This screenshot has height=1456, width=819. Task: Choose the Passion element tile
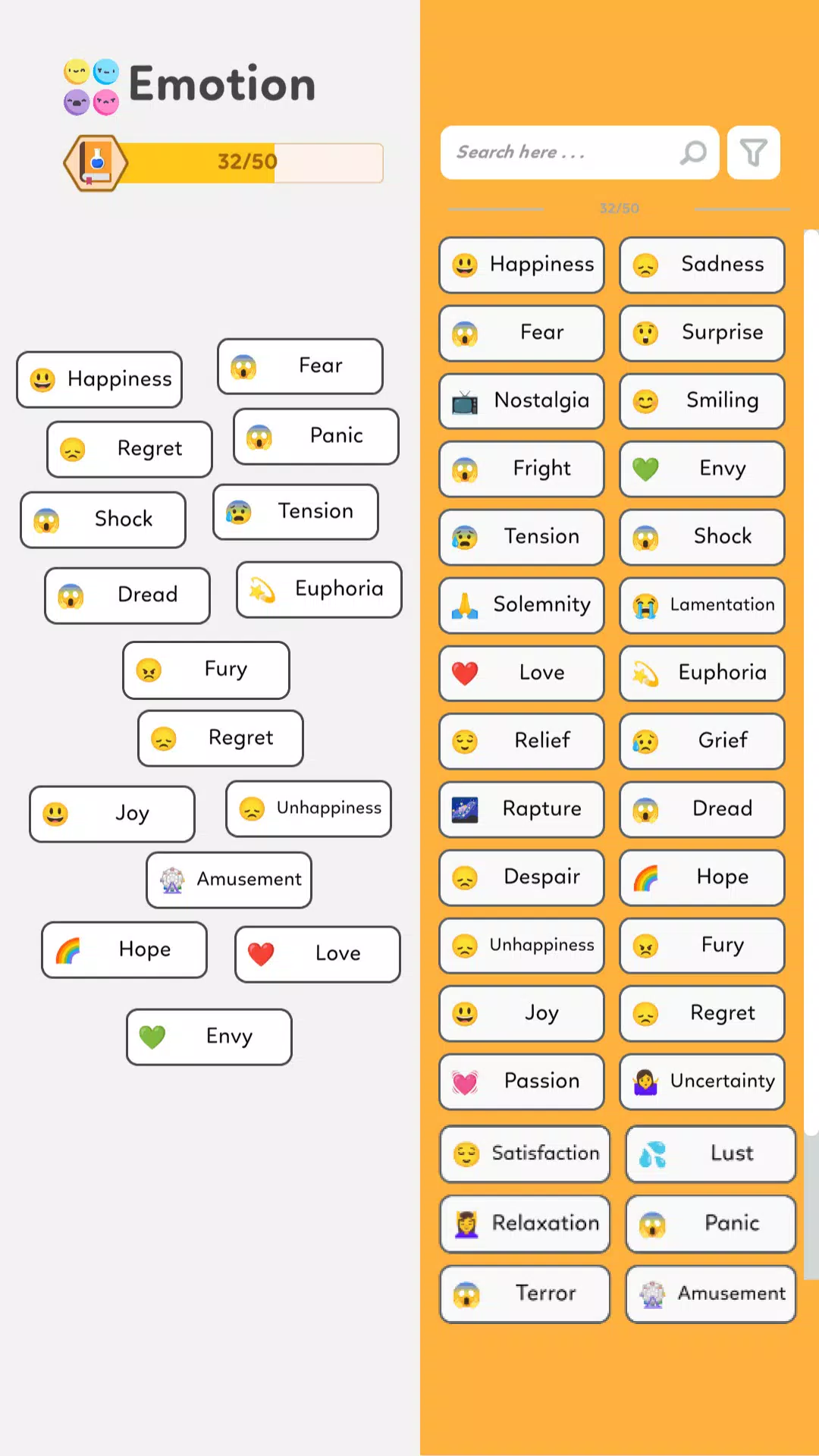(522, 1081)
